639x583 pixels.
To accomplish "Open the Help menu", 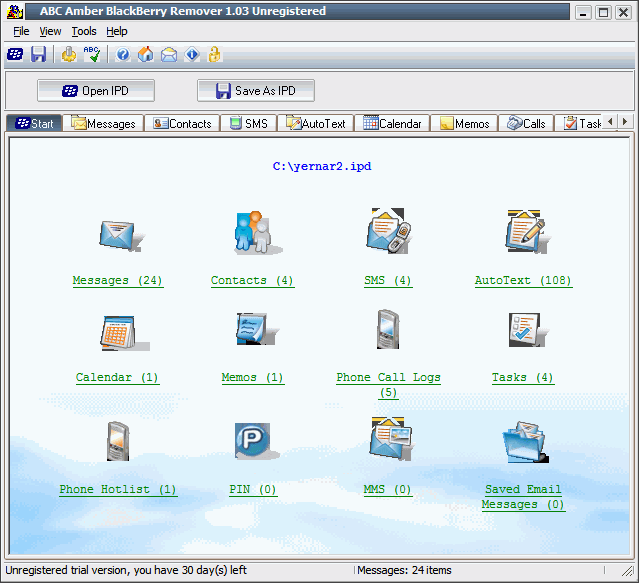I will pyautogui.click(x=117, y=31).
